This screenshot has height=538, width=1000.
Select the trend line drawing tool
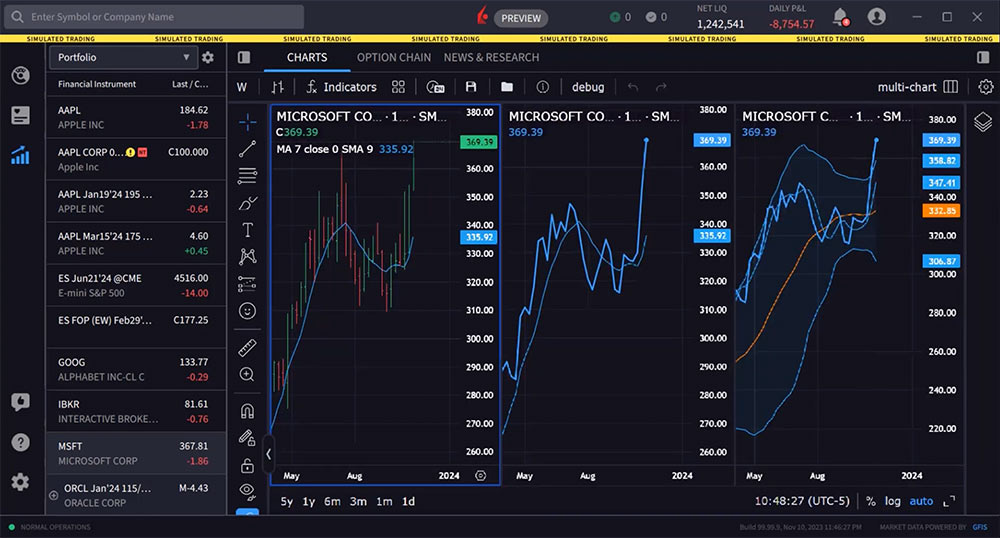click(247, 149)
